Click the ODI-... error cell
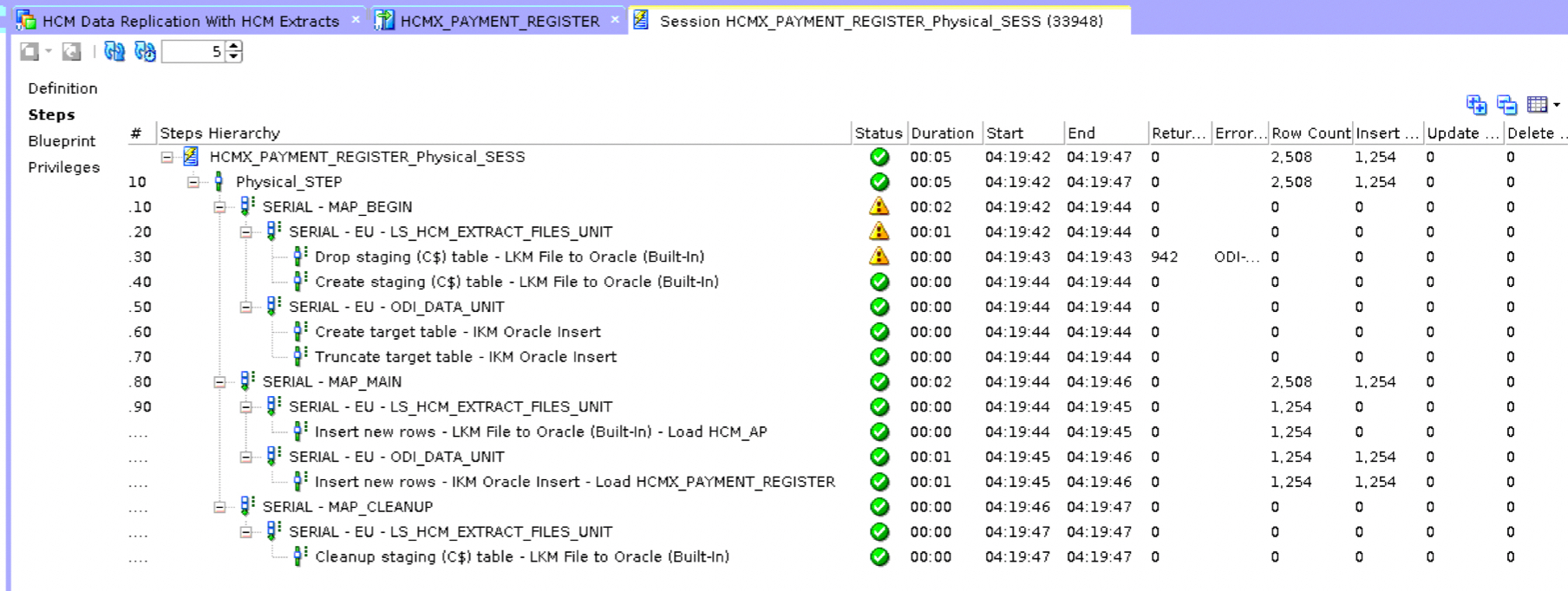The width and height of the screenshot is (1568, 591). click(x=1237, y=257)
